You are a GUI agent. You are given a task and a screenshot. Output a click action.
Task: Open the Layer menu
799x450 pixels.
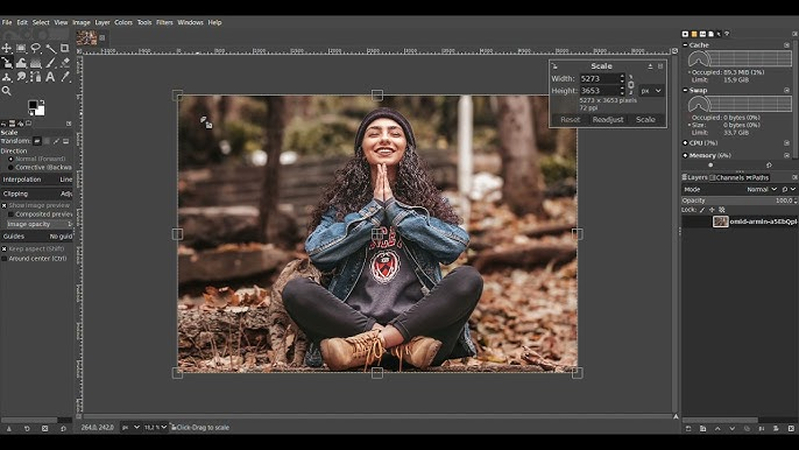(102, 22)
